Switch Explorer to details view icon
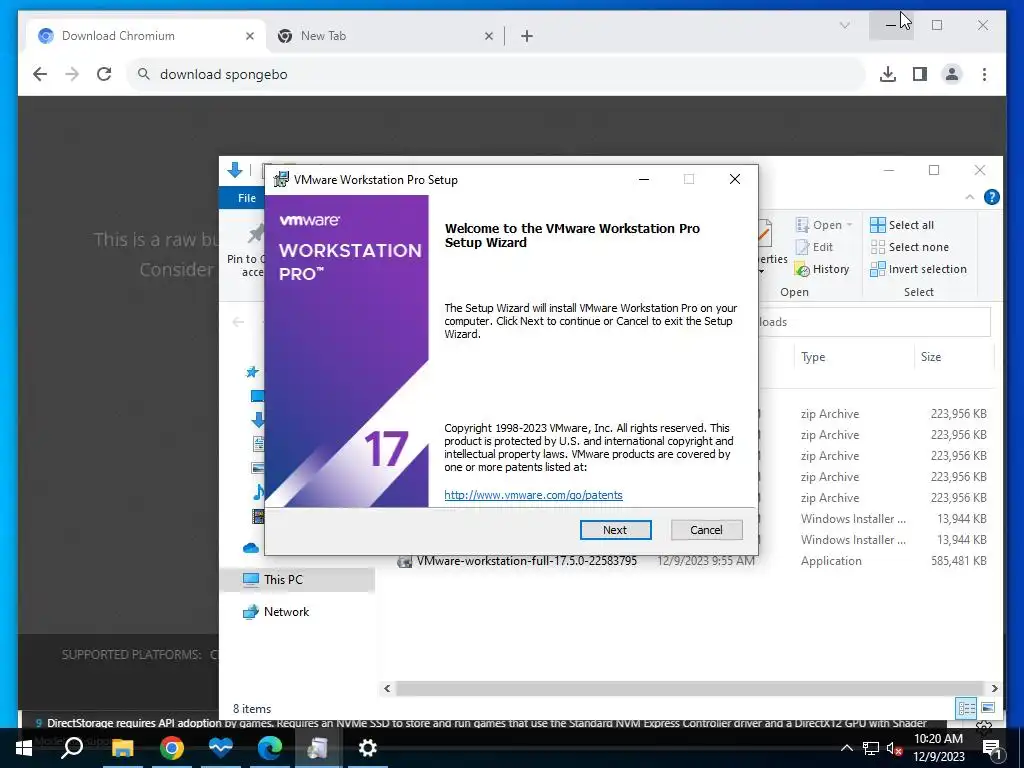The width and height of the screenshot is (1024, 768). pos(967,708)
